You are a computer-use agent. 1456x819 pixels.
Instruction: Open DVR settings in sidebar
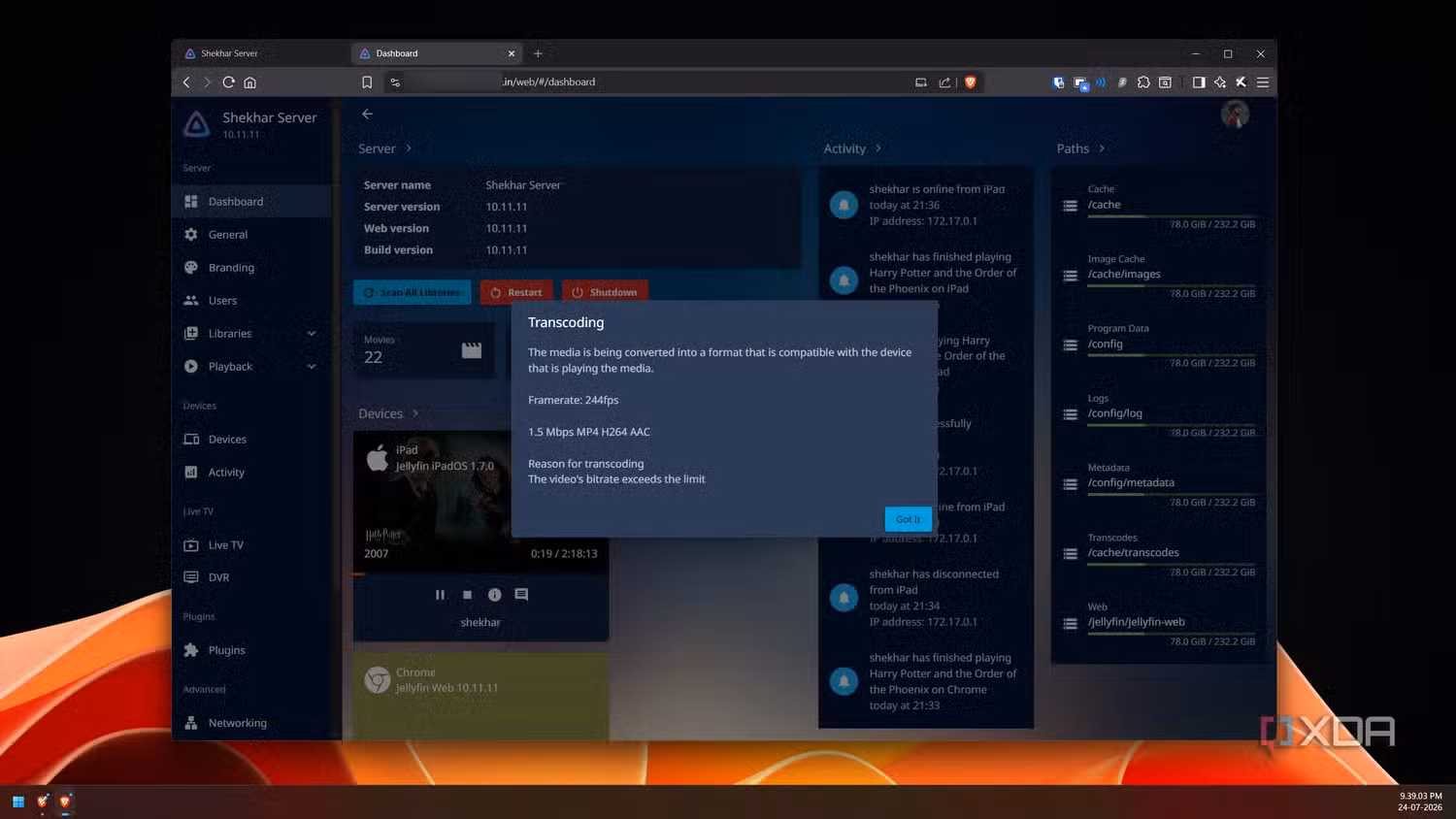pos(257,576)
